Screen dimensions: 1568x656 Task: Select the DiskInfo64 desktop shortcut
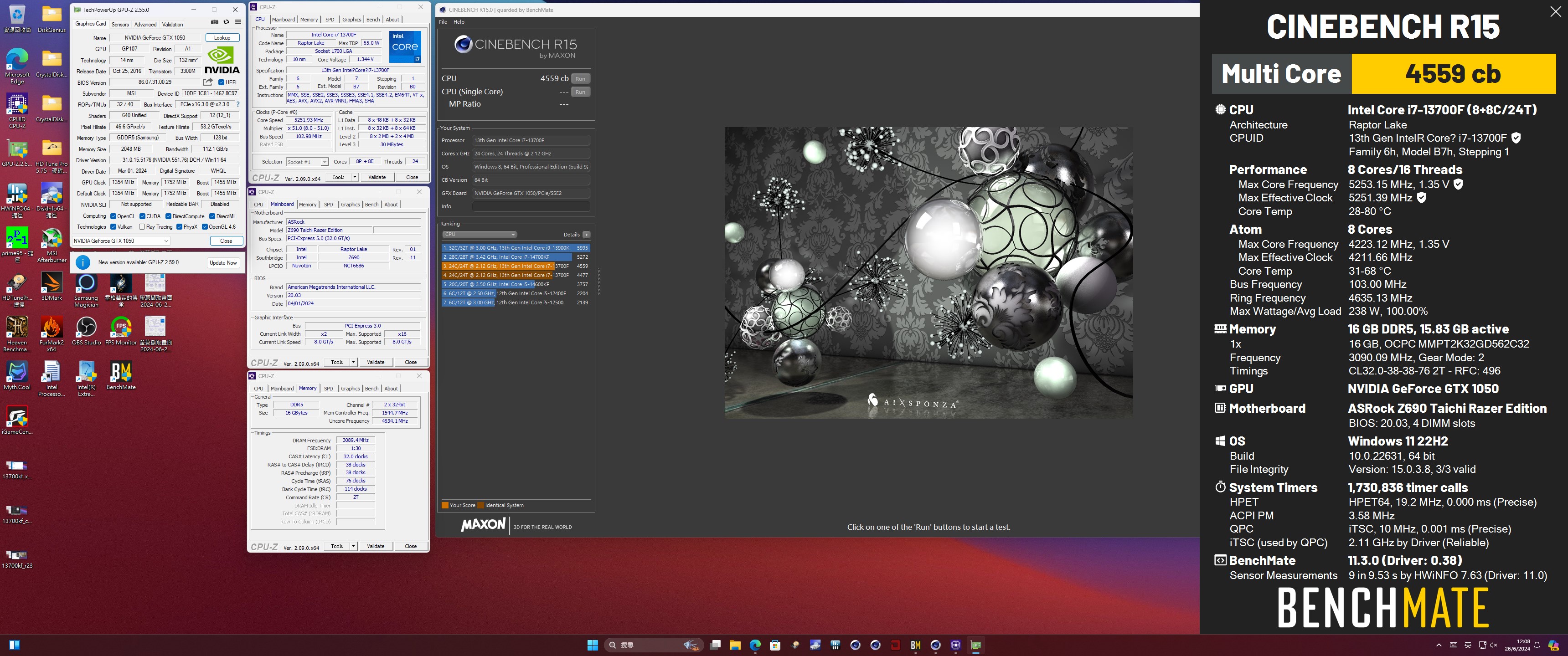click(52, 200)
